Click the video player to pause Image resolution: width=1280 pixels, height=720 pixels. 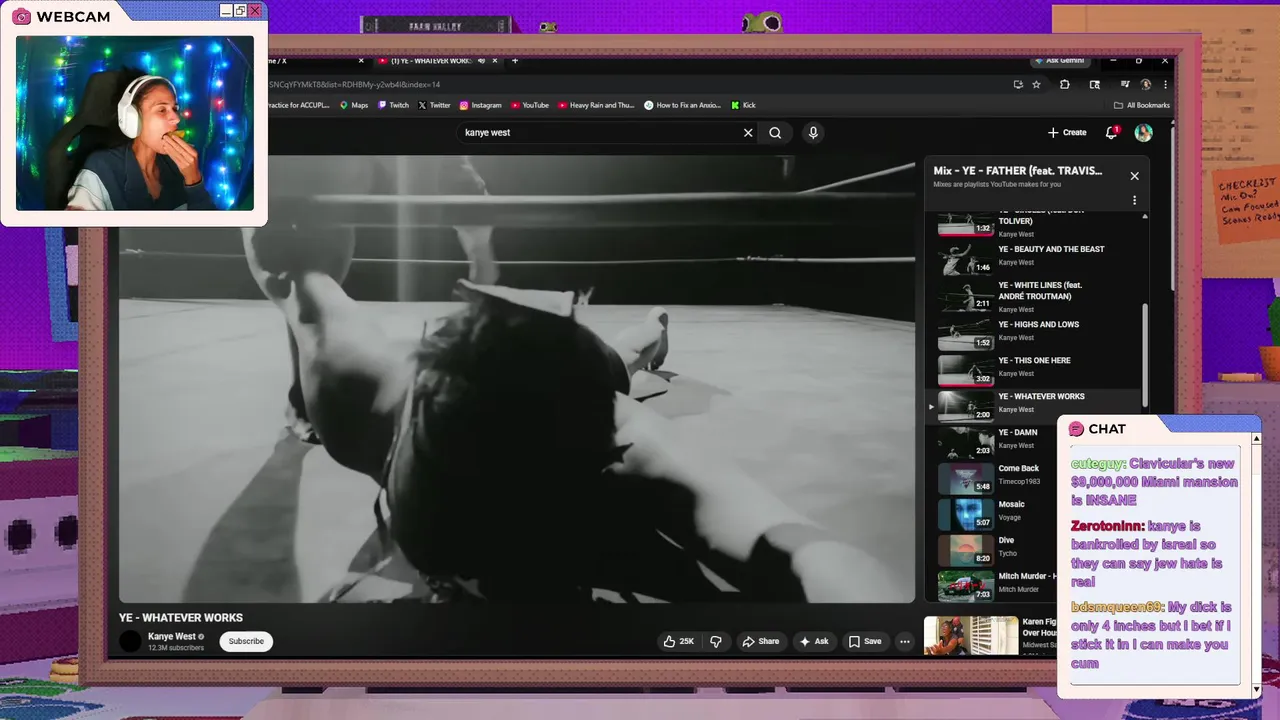(517, 379)
